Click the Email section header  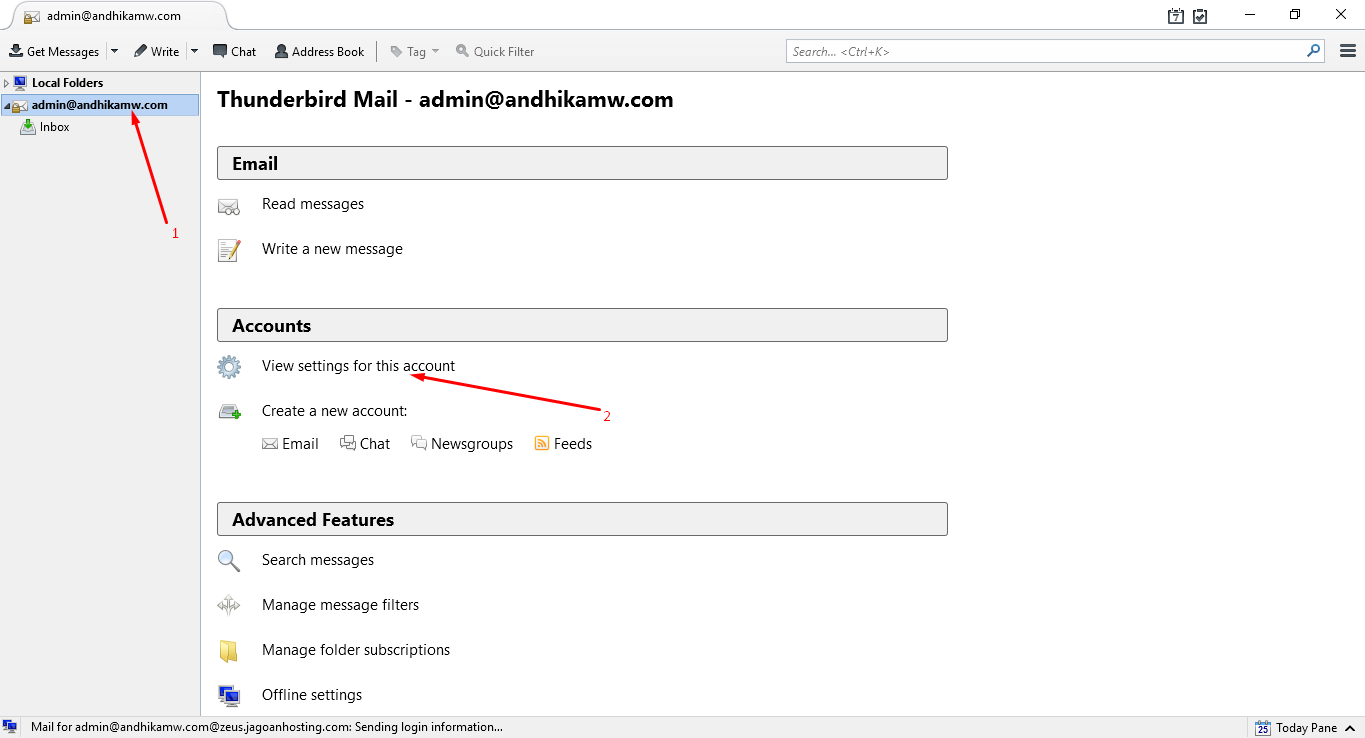tap(582, 163)
